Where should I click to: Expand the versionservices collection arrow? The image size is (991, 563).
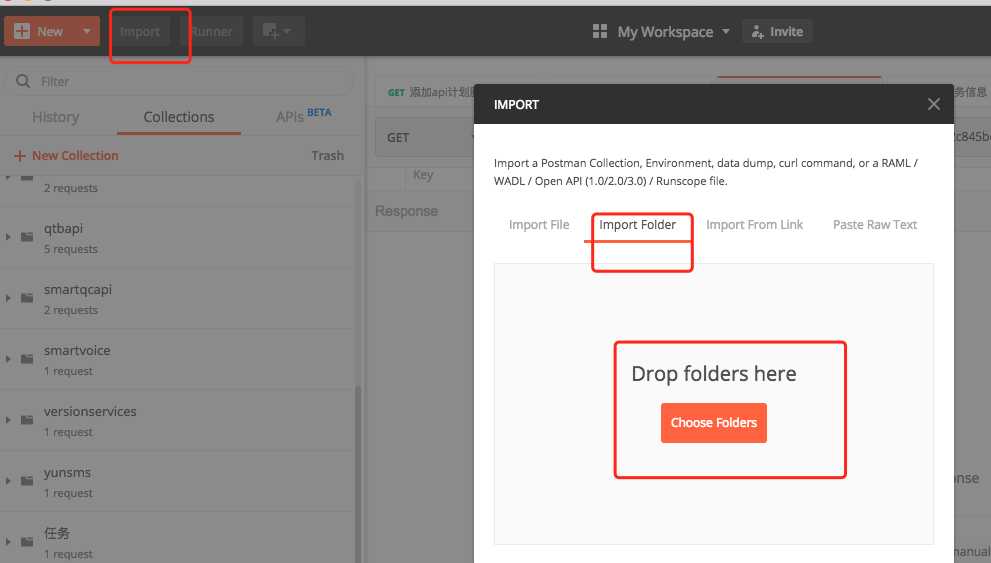coord(8,420)
